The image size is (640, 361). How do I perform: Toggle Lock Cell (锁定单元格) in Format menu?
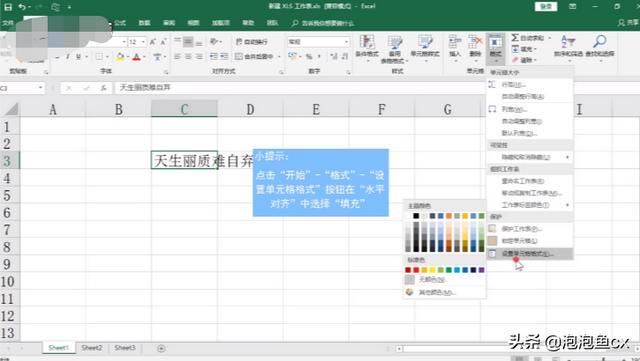[x=519, y=241]
